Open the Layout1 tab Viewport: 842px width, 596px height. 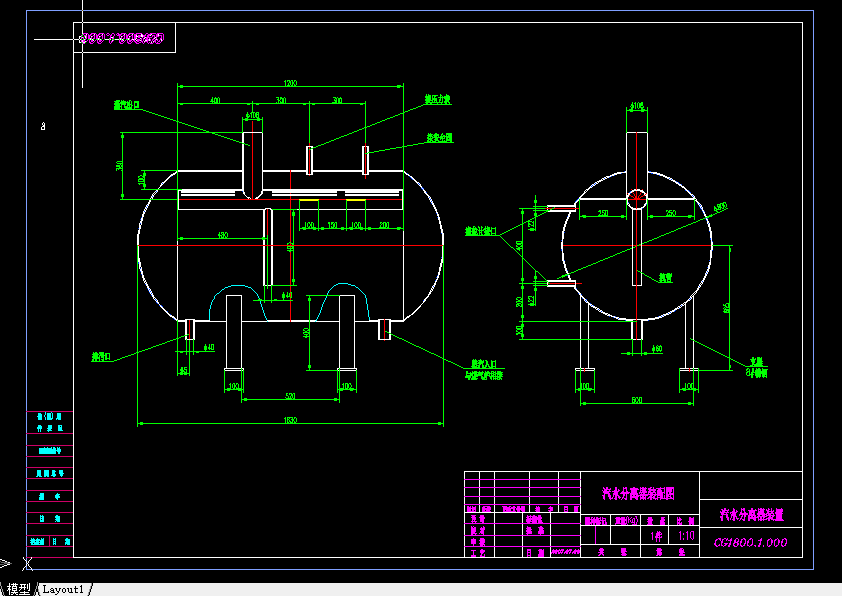63,589
